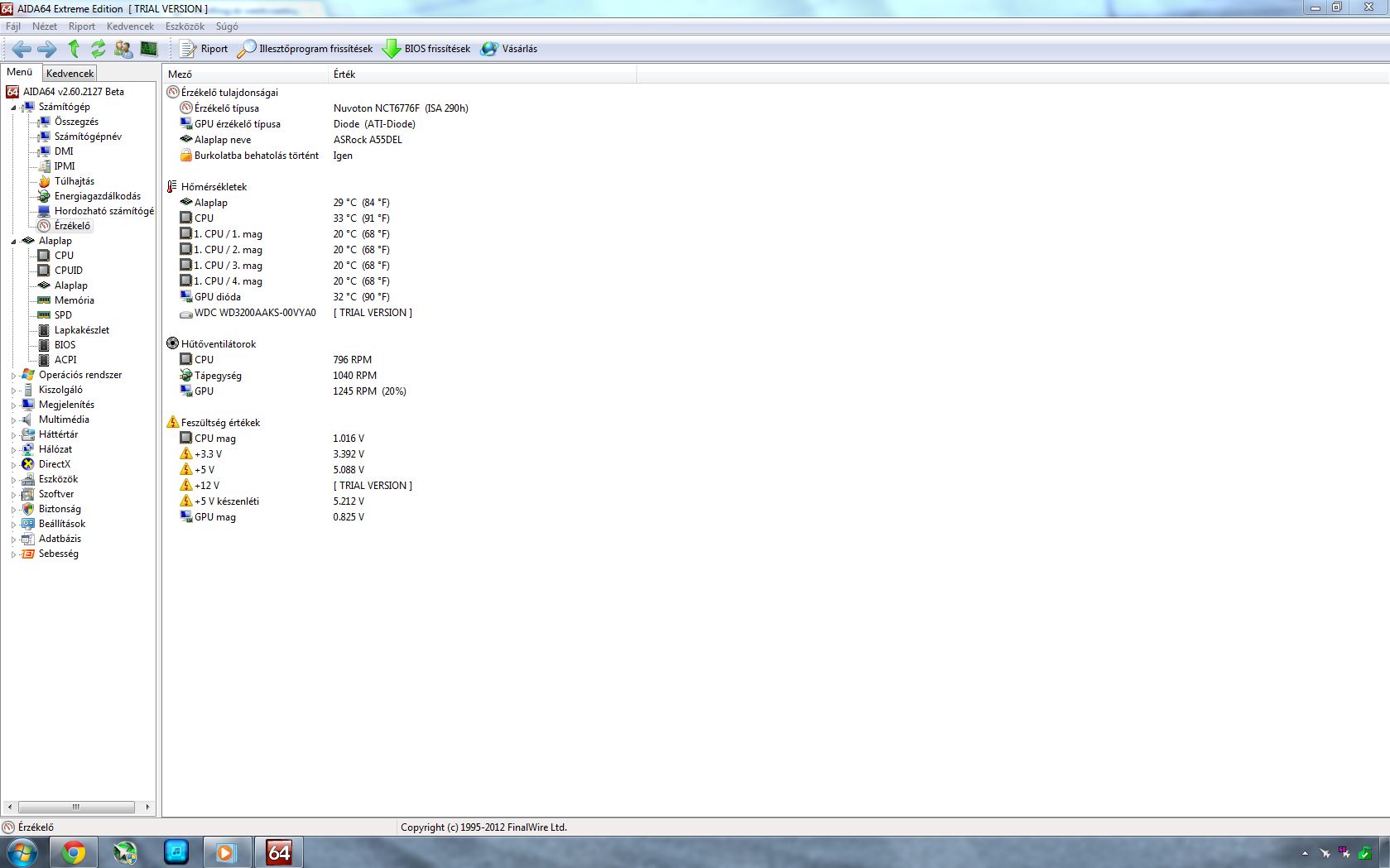1390x868 pixels.
Task: Open the Súgó menu
Action: [x=227, y=26]
